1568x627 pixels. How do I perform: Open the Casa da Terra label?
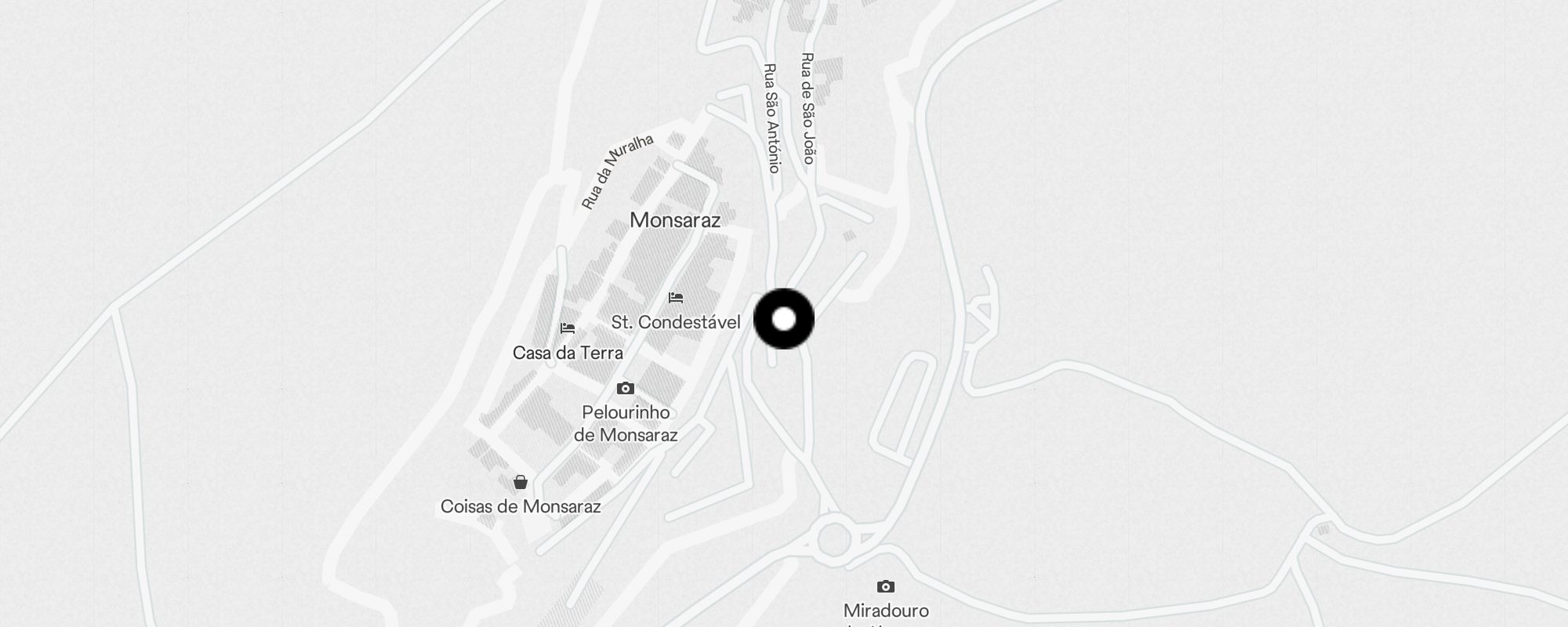click(x=568, y=353)
